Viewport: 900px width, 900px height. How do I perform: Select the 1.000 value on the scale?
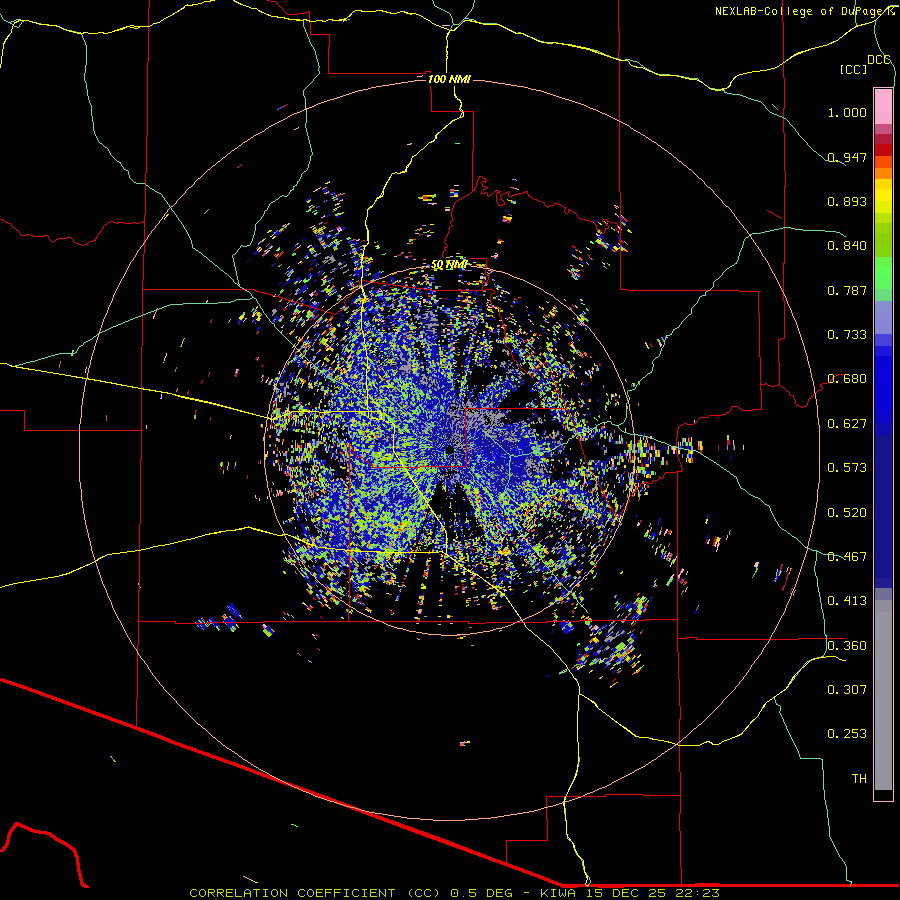tap(847, 112)
